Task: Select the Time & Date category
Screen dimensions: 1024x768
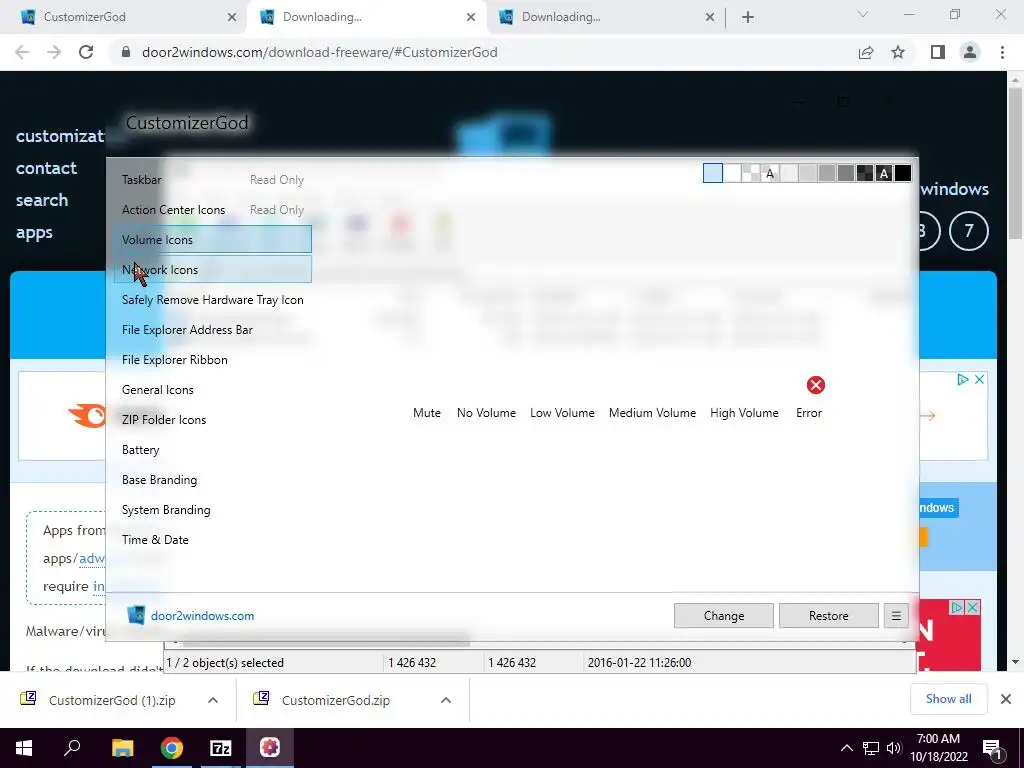Action: tap(213, 540)
